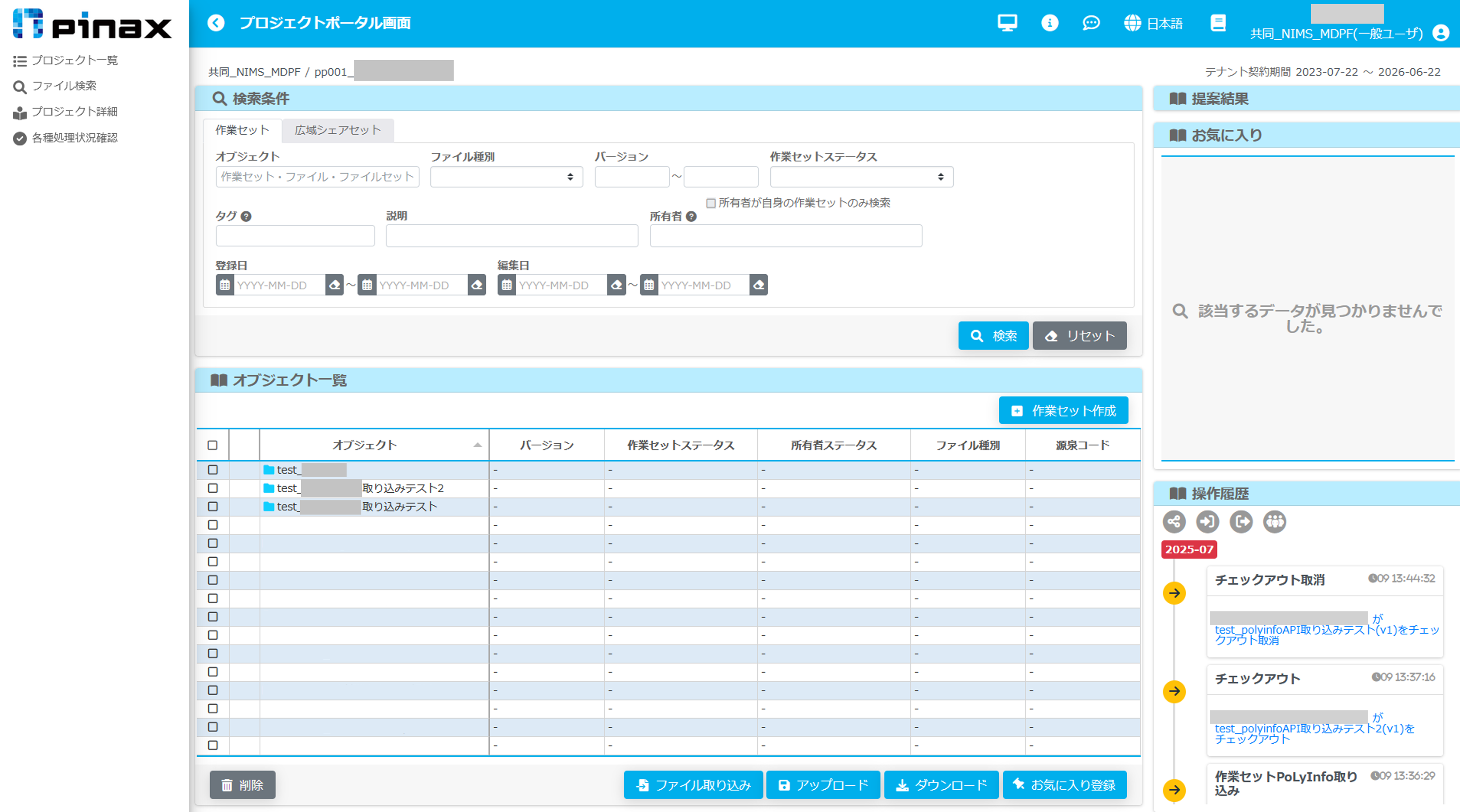Open the monitor display icon in header
The width and height of the screenshot is (1460, 812).
pos(1007,23)
